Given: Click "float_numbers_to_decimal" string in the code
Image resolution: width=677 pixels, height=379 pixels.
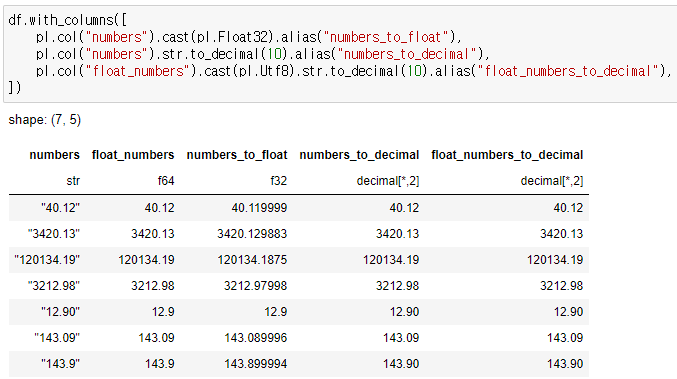Looking at the screenshot, I should pyautogui.click(x=568, y=71).
